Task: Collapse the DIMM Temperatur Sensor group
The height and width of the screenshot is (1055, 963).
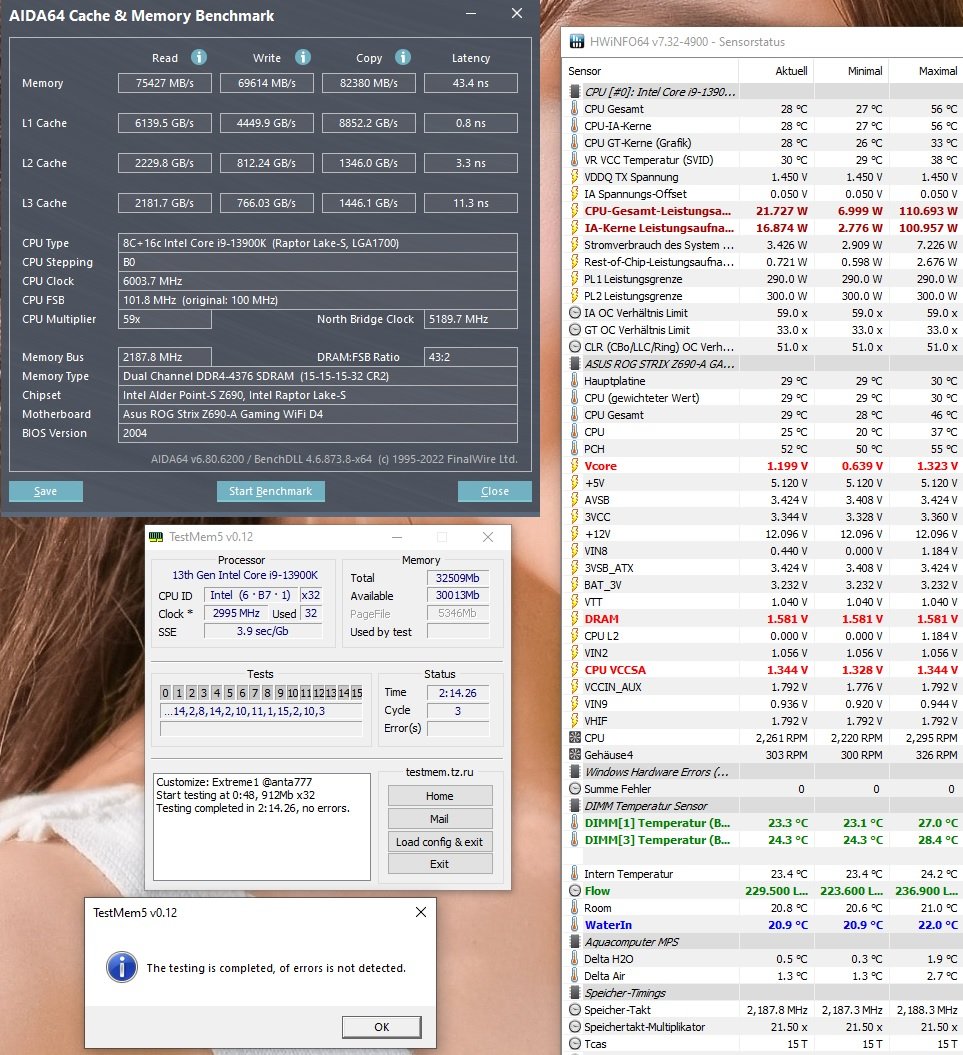Action: click(x=575, y=806)
